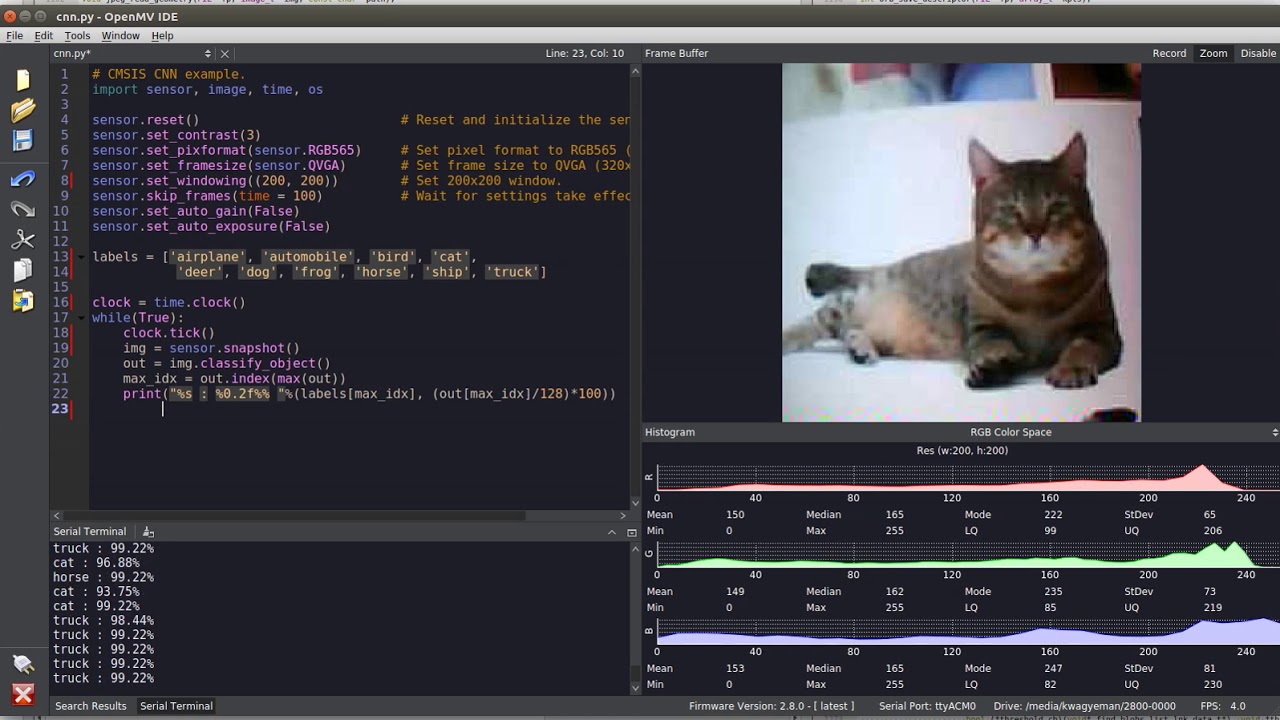
Task: Paste from clipboard using the sidebar icon
Action: (23, 300)
